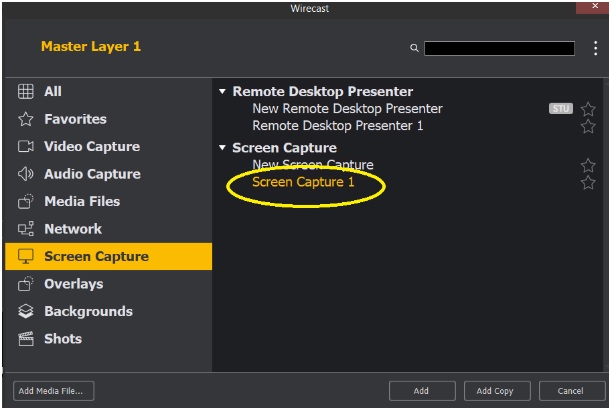
Task: Show the Backgrounds category label
Action: 89,311
